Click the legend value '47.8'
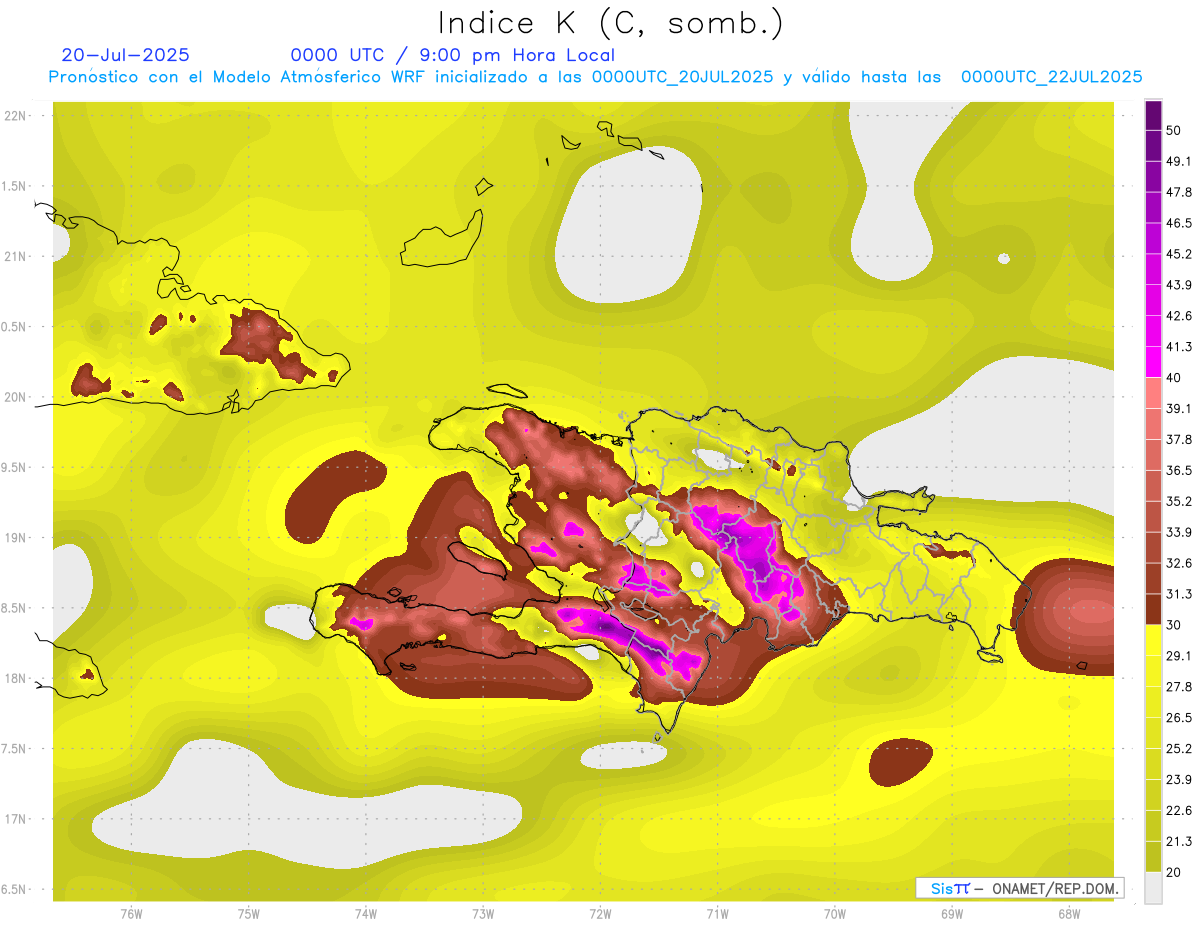Image resolution: width=1200 pixels, height=927 pixels. [x=1179, y=192]
